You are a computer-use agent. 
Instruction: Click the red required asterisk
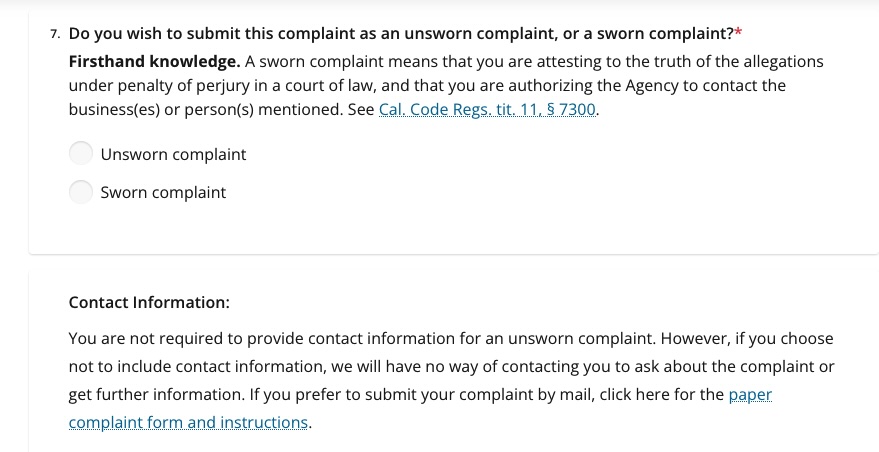pos(738,33)
